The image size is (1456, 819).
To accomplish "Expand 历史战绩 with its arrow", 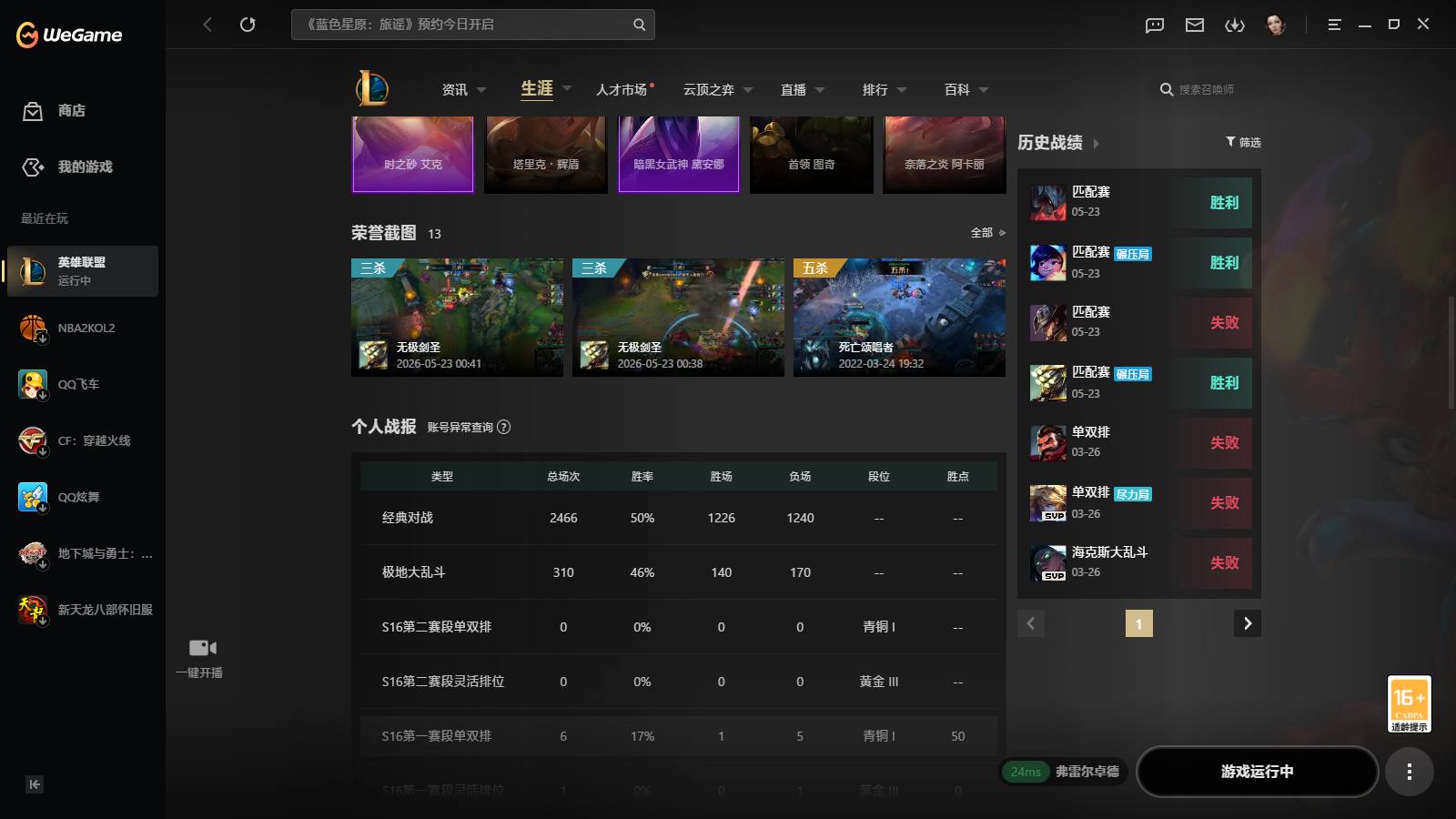I will 1096,144.
